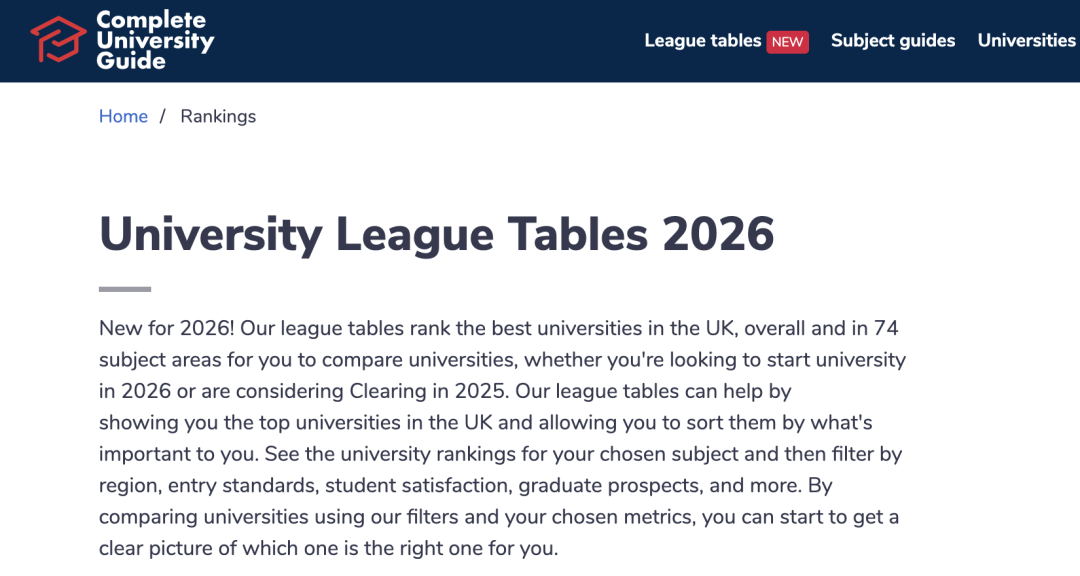Open the Subject guides menu item
The width and height of the screenshot is (1080, 576).
pos(892,41)
